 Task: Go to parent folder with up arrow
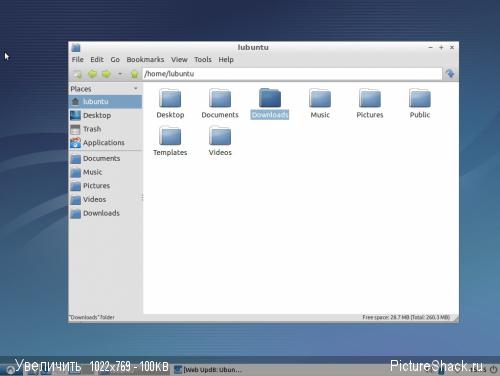(134, 74)
